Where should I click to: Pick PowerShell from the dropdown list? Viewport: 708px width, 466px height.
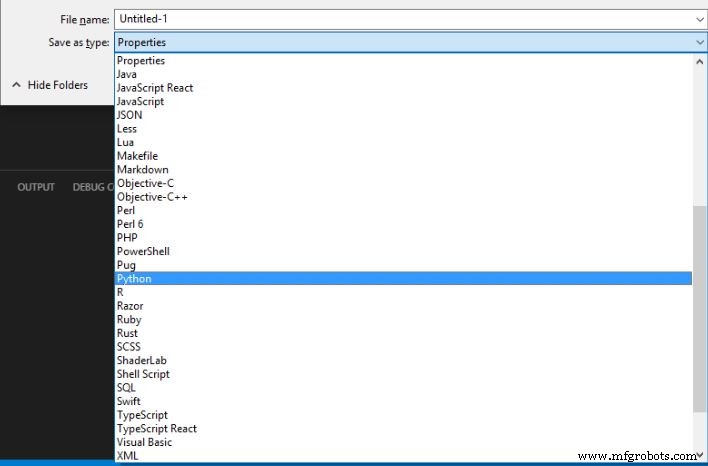[143, 252]
